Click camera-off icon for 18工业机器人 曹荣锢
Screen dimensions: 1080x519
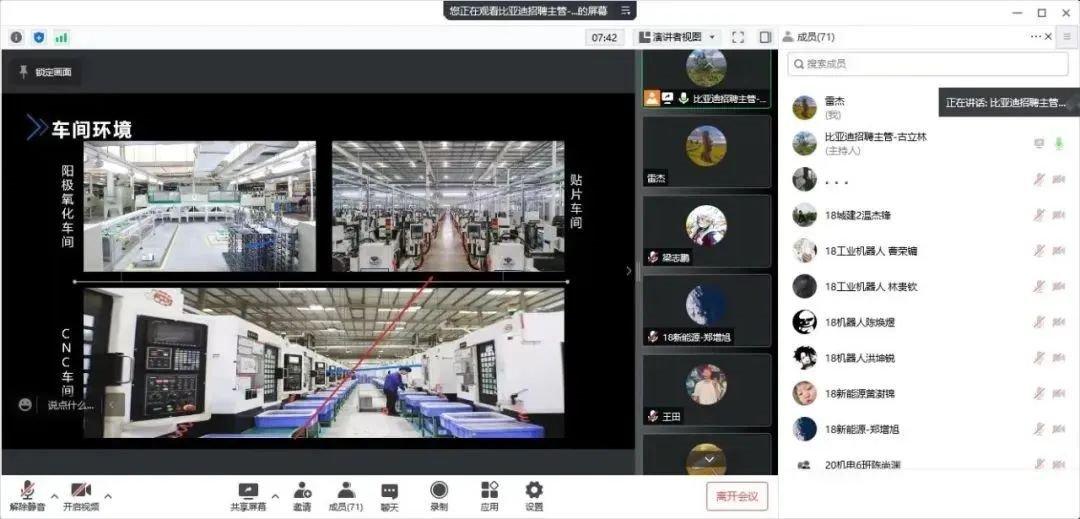click(x=1059, y=251)
